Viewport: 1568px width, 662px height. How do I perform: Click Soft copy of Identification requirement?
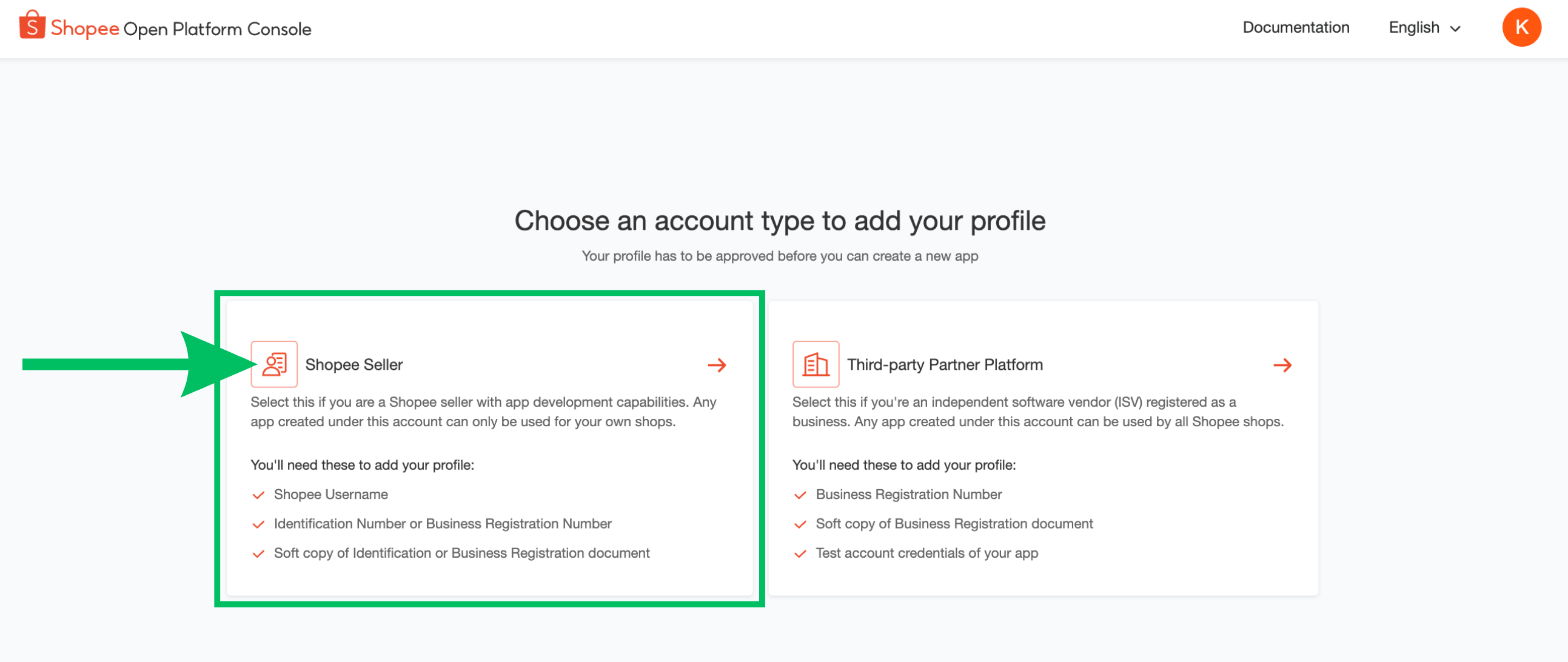pos(461,553)
